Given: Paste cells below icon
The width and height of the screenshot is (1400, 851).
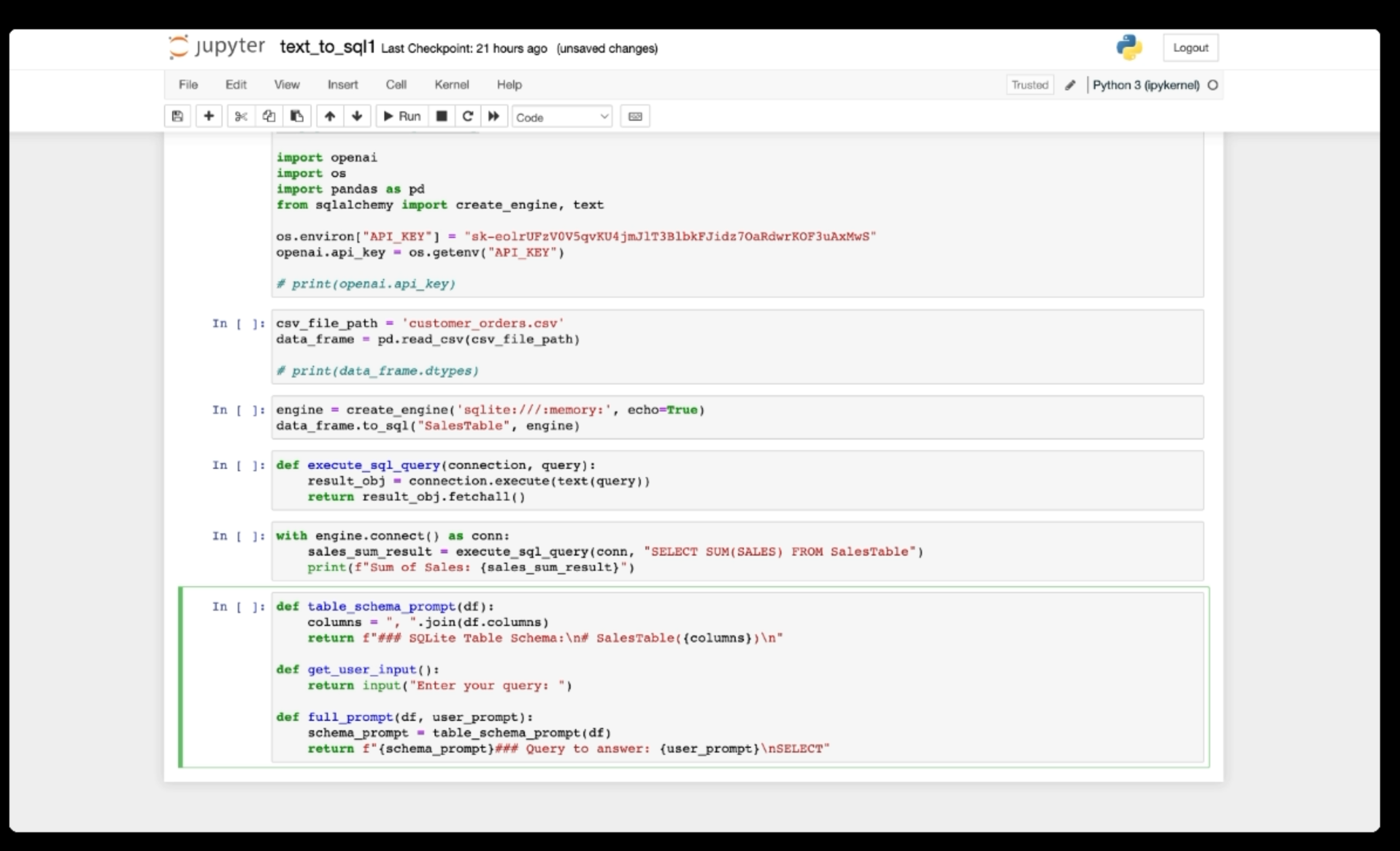Looking at the screenshot, I should click(x=297, y=116).
